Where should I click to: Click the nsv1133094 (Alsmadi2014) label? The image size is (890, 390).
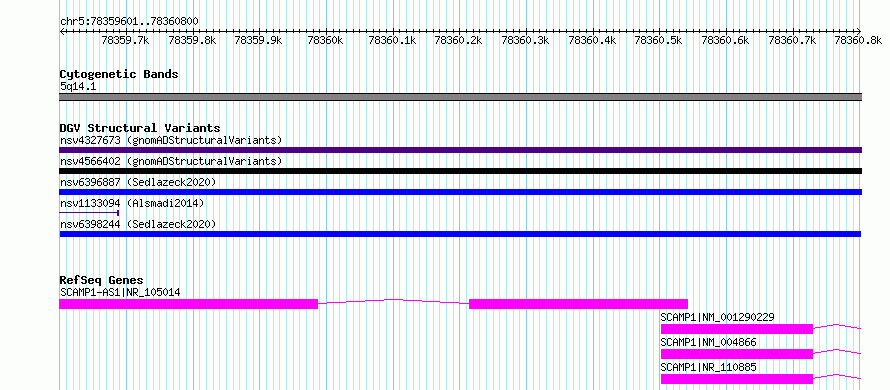(x=131, y=203)
